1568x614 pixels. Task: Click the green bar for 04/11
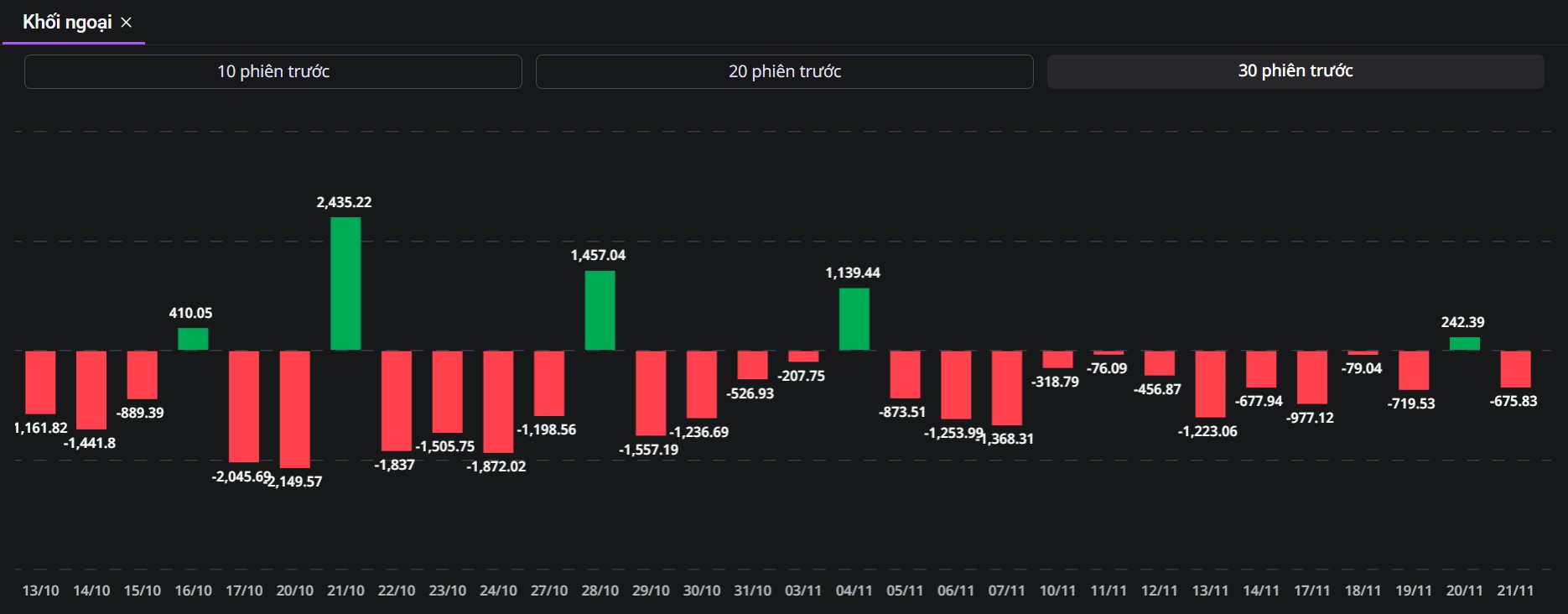pos(854,319)
